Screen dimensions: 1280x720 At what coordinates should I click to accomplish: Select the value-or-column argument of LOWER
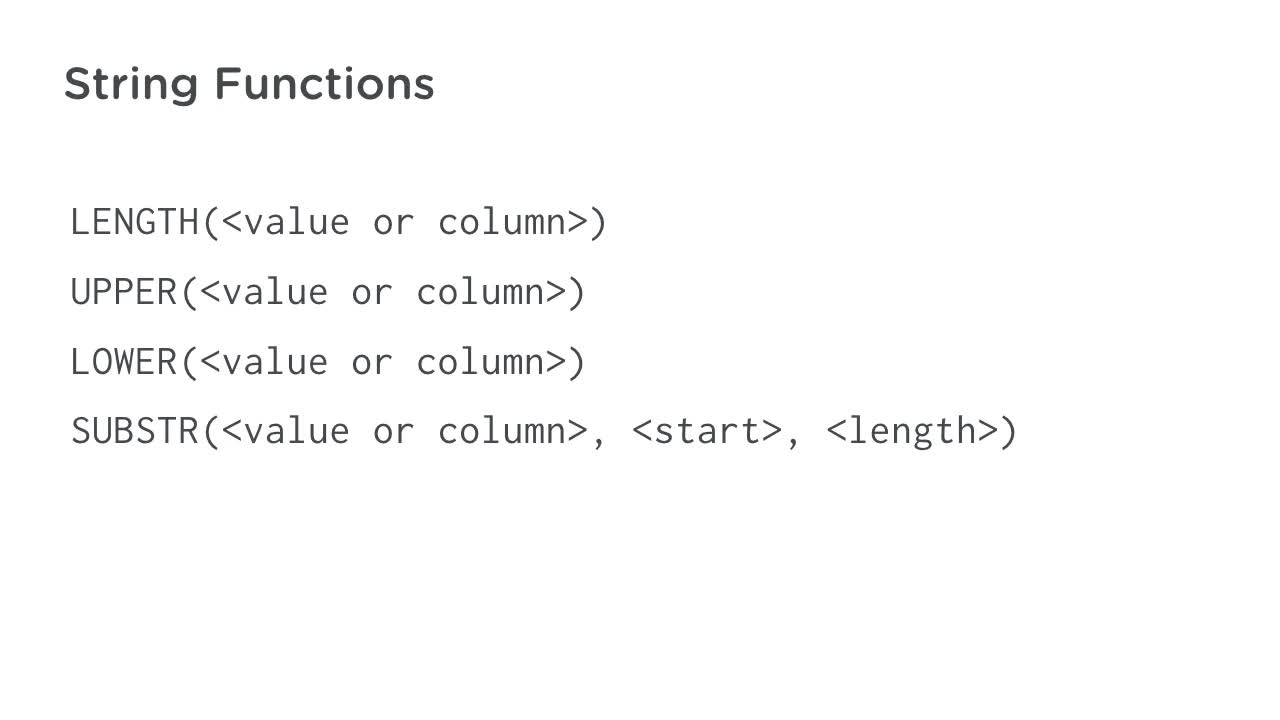(x=382, y=362)
